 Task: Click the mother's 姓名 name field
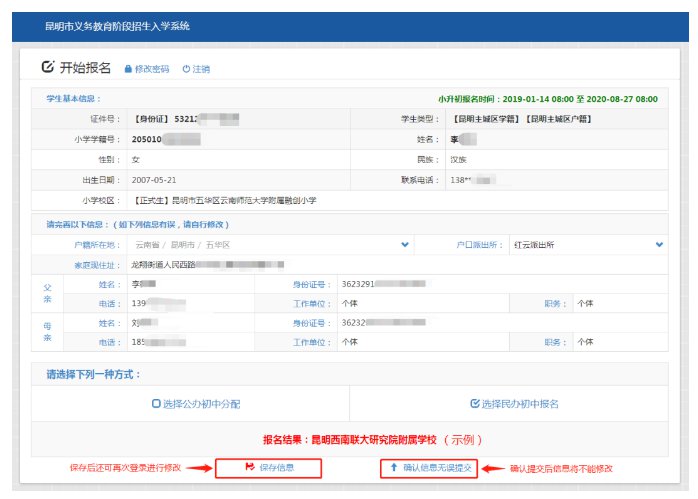coord(200,323)
